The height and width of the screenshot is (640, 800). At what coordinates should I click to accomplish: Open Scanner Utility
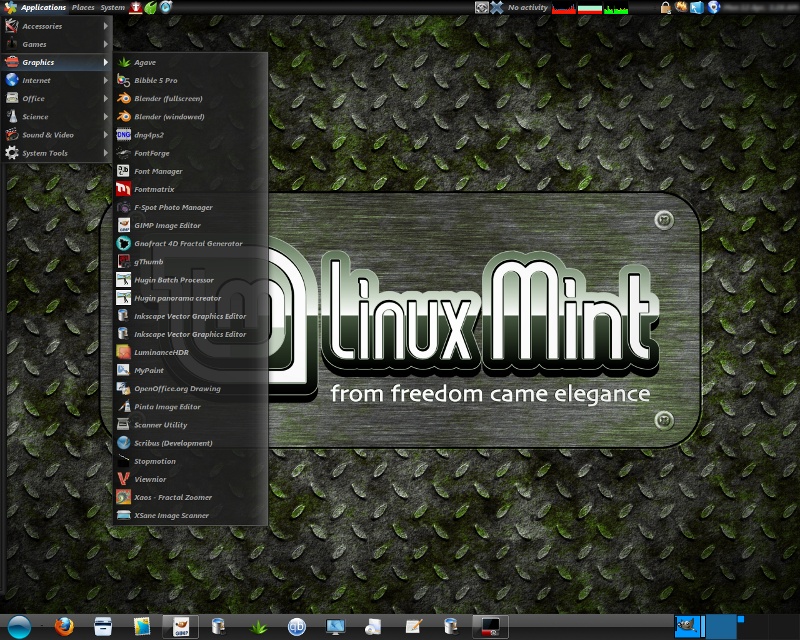(x=190, y=425)
